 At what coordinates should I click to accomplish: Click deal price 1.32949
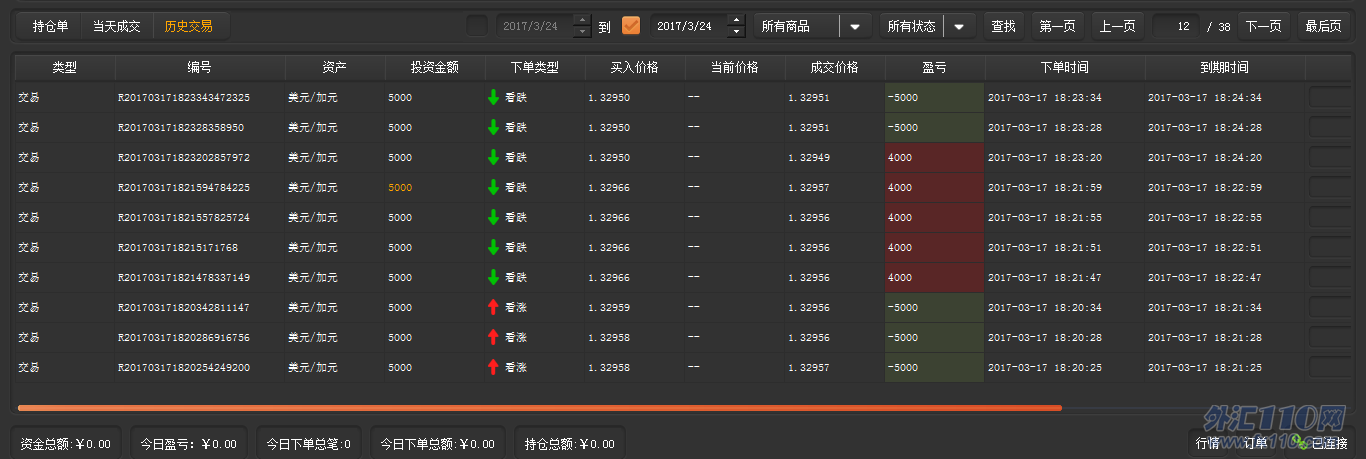click(x=809, y=158)
